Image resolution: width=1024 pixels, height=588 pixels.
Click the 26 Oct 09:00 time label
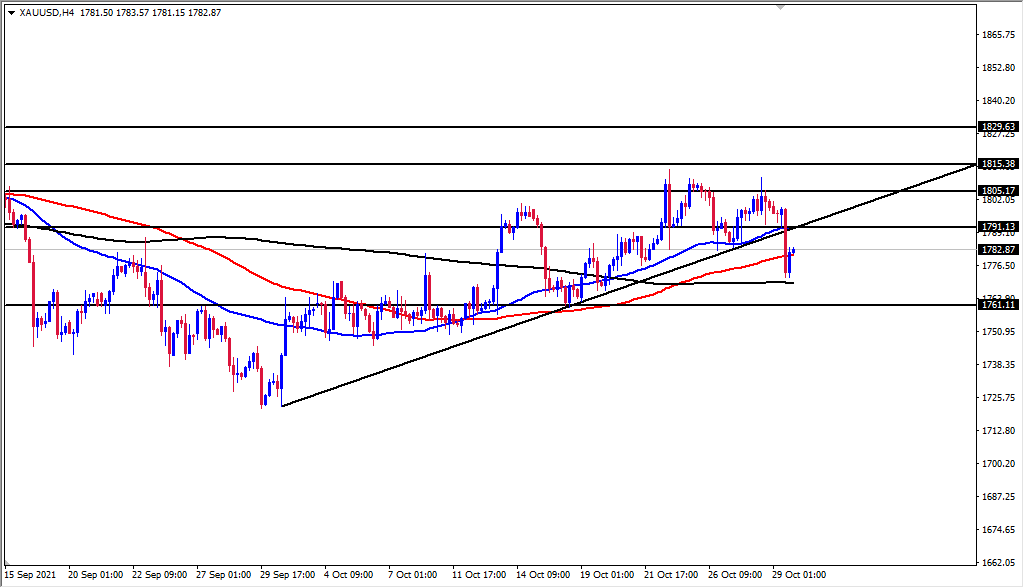click(x=735, y=575)
